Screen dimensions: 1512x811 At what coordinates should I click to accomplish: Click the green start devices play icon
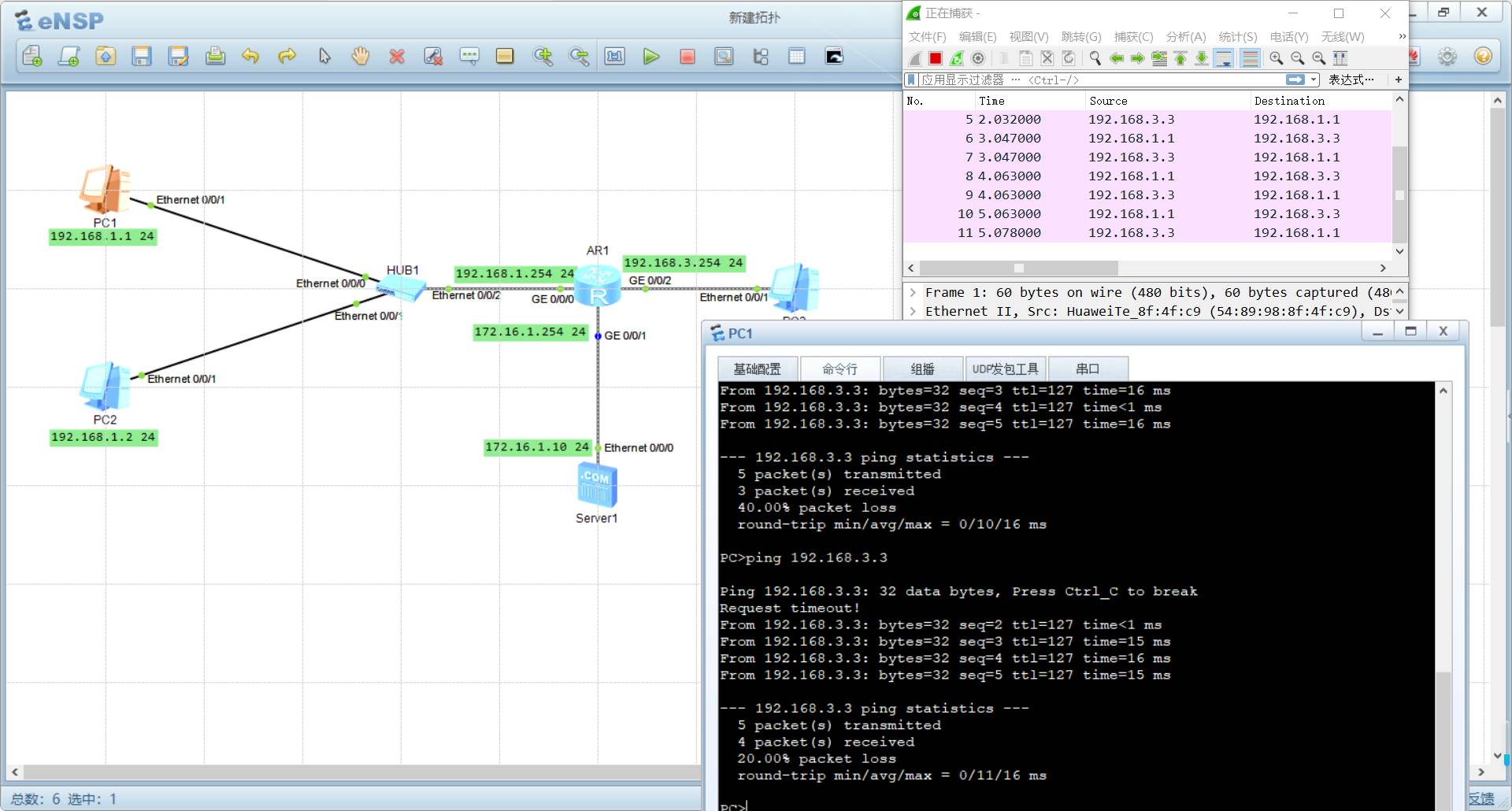click(650, 57)
